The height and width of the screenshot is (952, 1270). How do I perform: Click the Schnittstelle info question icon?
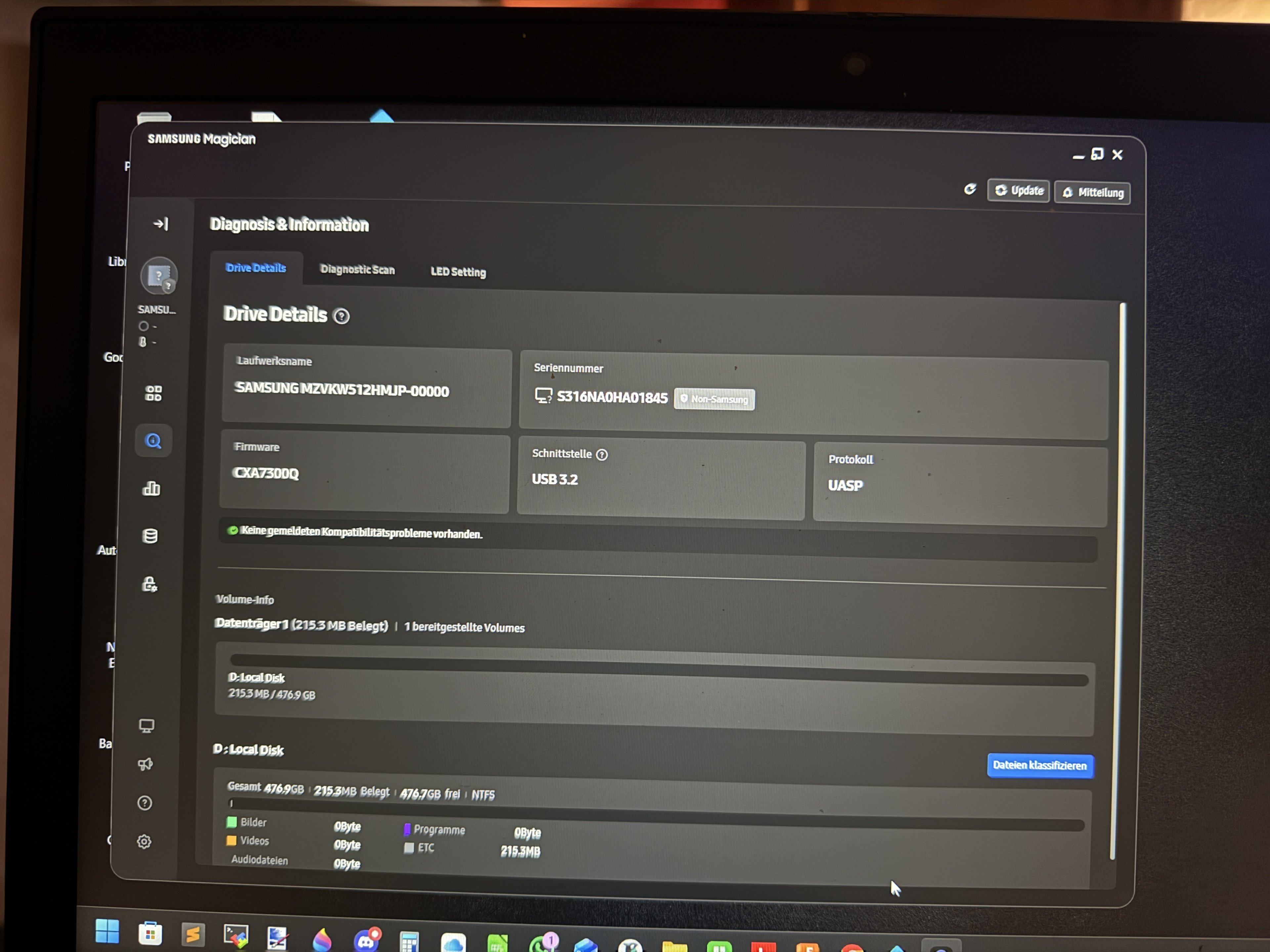[x=602, y=455]
